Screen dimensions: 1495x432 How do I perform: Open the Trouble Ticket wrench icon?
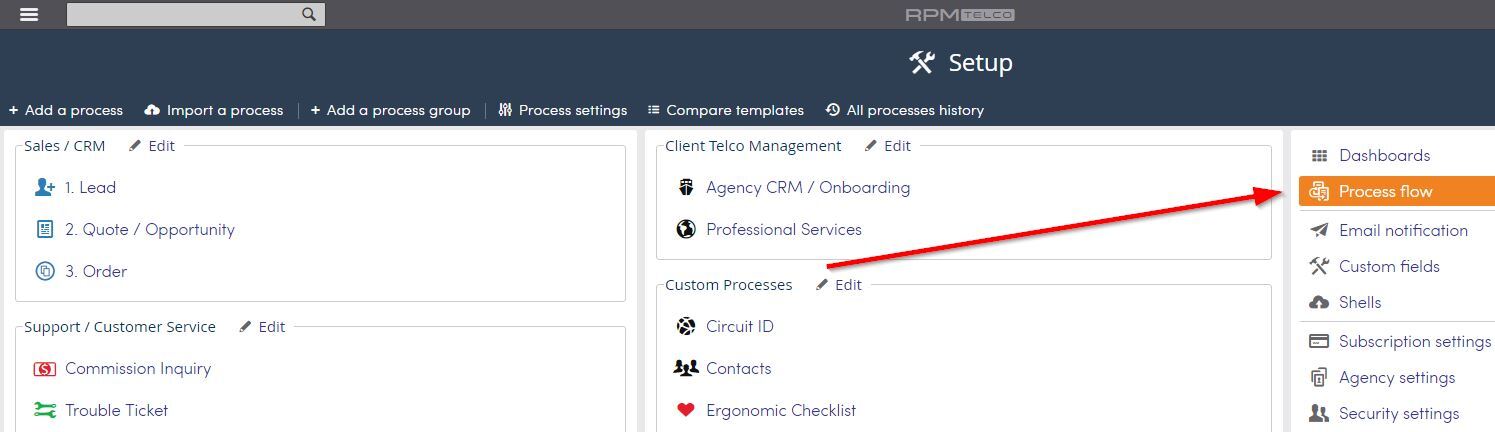(x=45, y=410)
